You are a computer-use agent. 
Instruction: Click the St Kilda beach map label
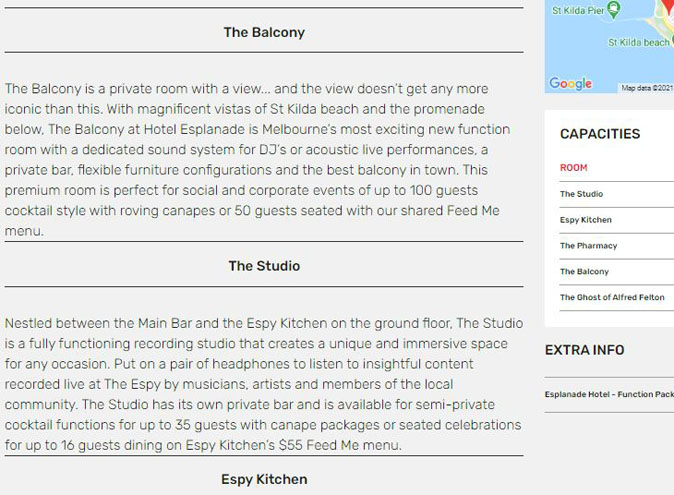pos(638,43)
